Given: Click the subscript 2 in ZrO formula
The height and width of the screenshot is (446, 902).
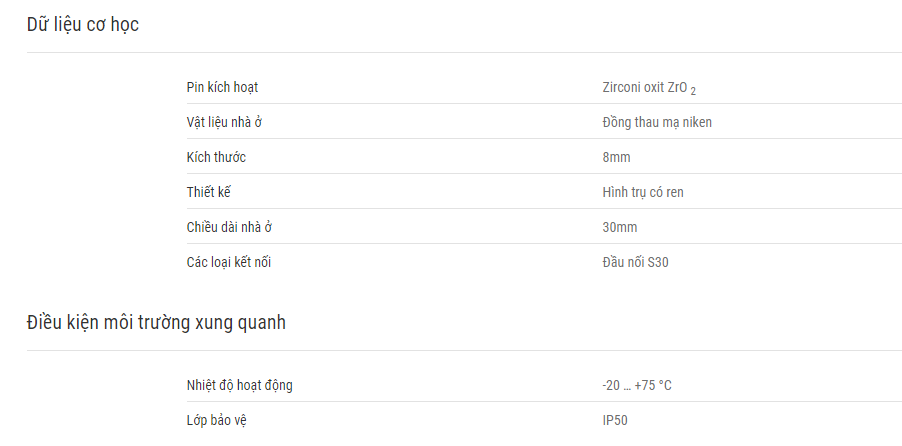Looking at the screenshot, I should pyautogui.click(x=693, y=91).
